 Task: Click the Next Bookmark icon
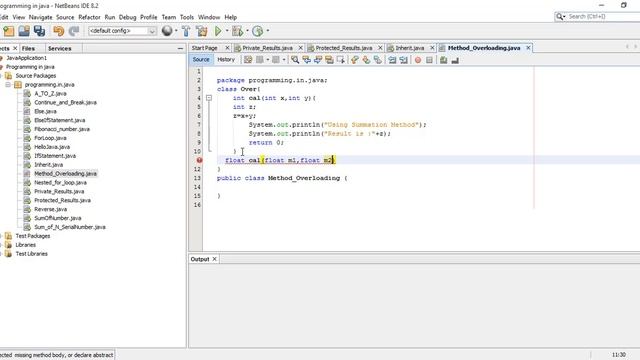[366, 60]
